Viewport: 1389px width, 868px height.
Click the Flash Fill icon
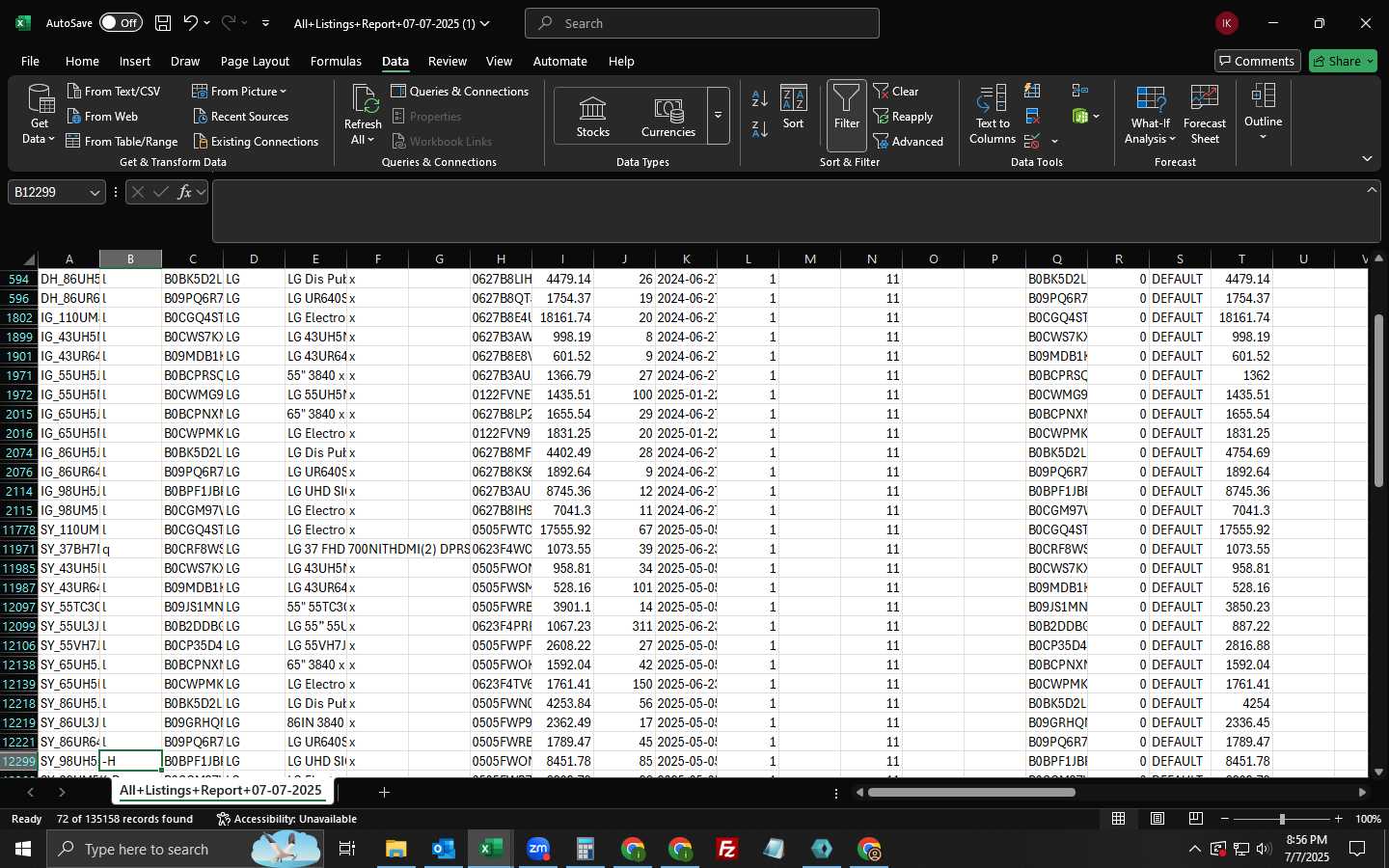pos(1032,91)
